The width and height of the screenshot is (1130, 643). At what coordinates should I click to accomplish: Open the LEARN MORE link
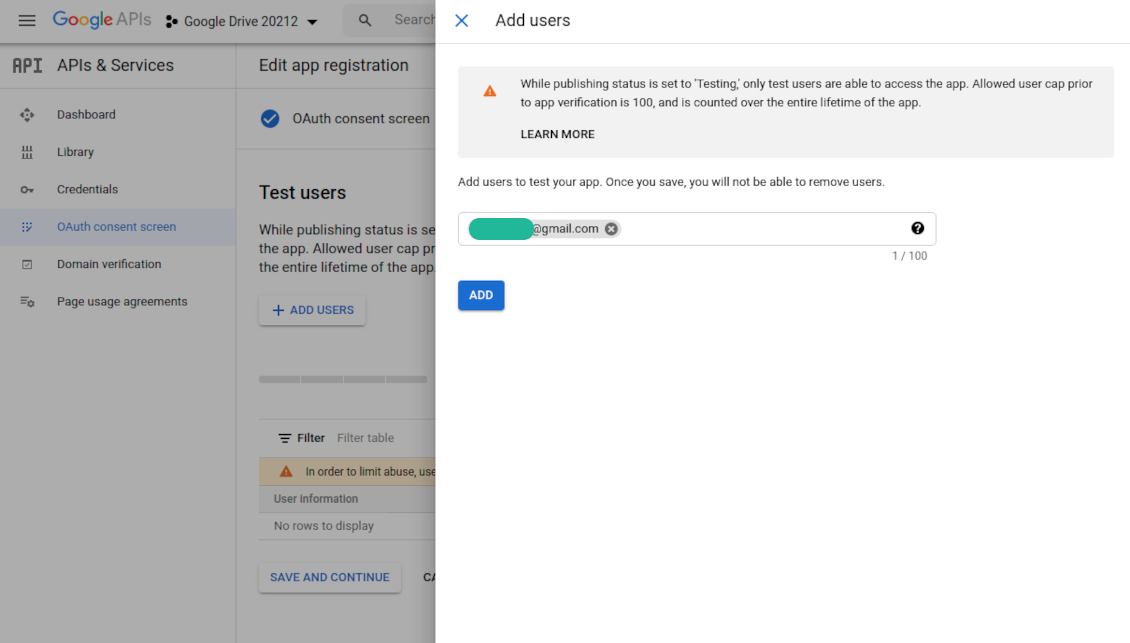(557, 134)
